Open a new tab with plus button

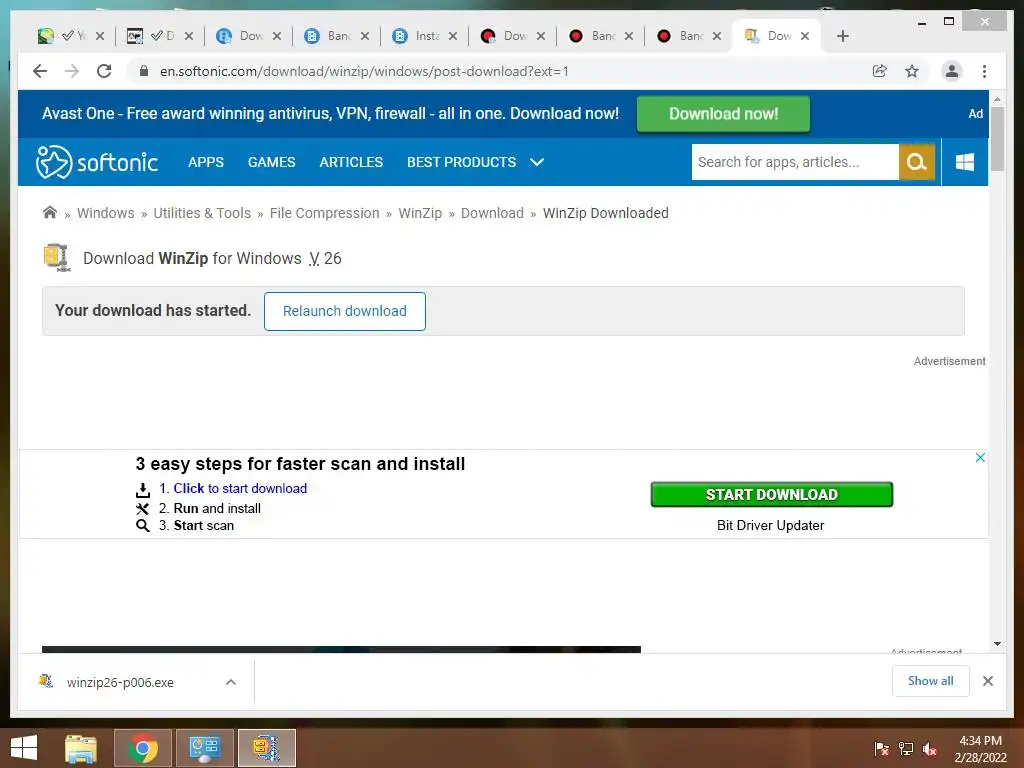(842, 36)
